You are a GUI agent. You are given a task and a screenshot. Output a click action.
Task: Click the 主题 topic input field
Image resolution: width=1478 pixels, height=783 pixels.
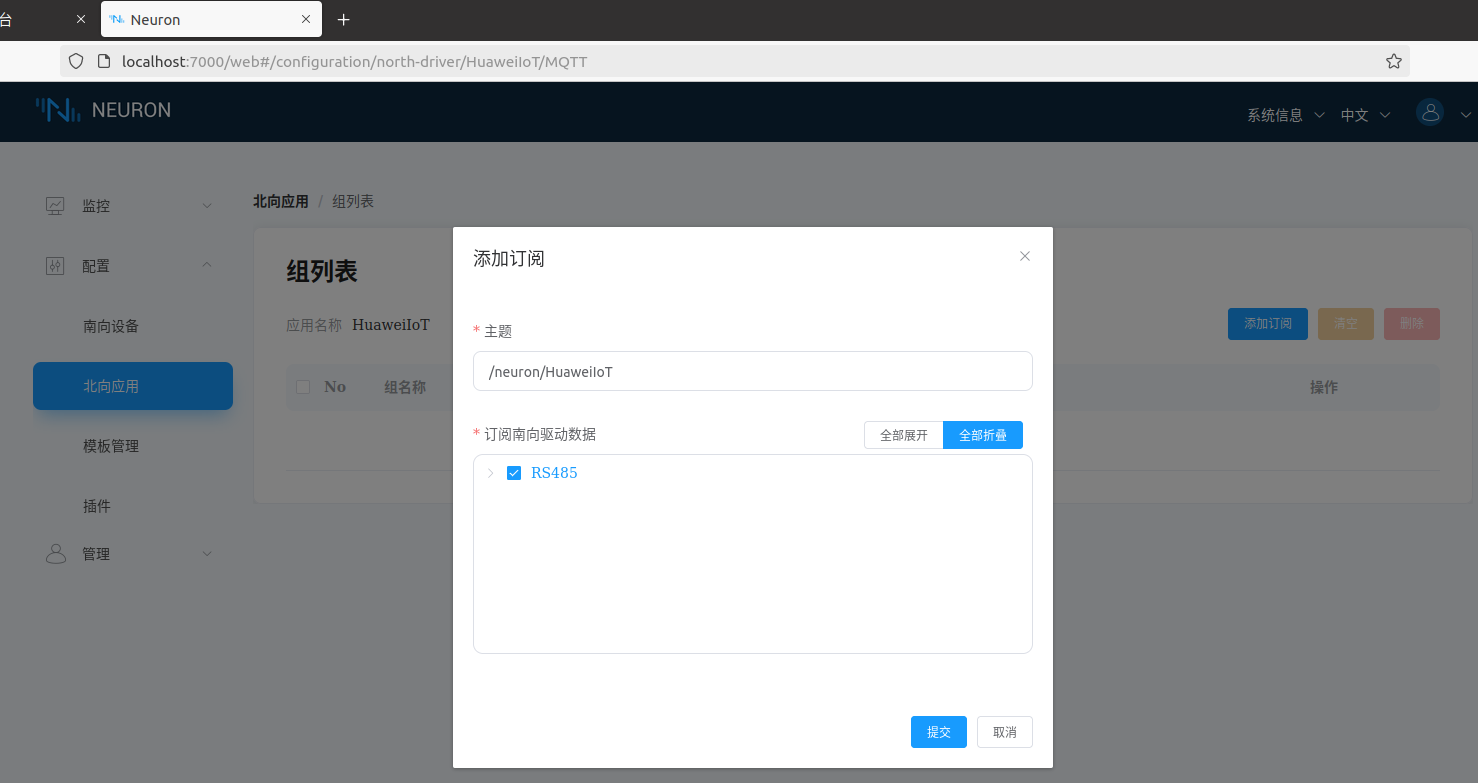click(753, 371)
